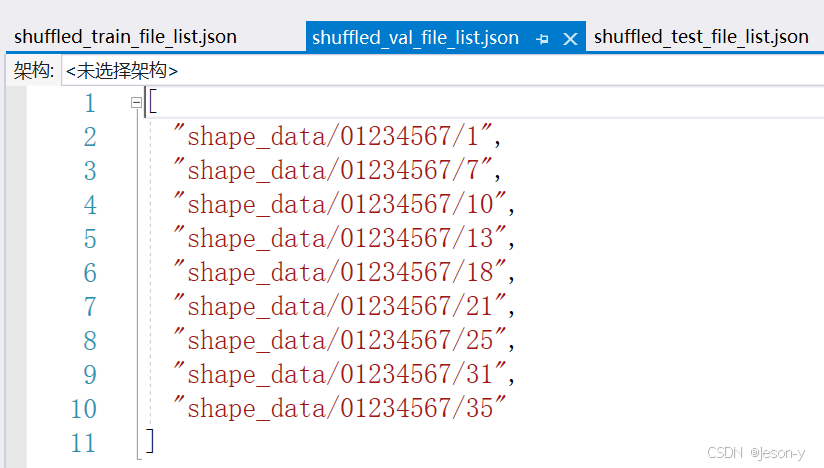824x468 pixels.
Task: Click the 架构 schema label
Action: coord(32,71)
